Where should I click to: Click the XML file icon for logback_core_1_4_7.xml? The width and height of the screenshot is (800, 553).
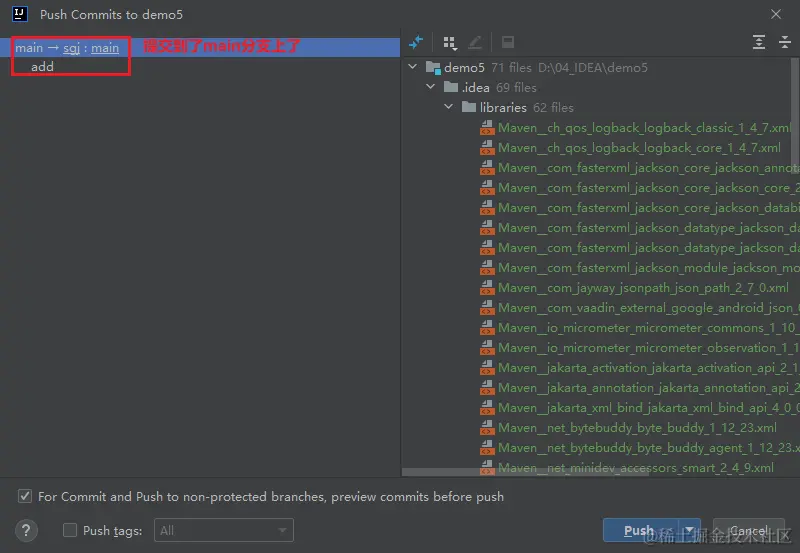487,147
